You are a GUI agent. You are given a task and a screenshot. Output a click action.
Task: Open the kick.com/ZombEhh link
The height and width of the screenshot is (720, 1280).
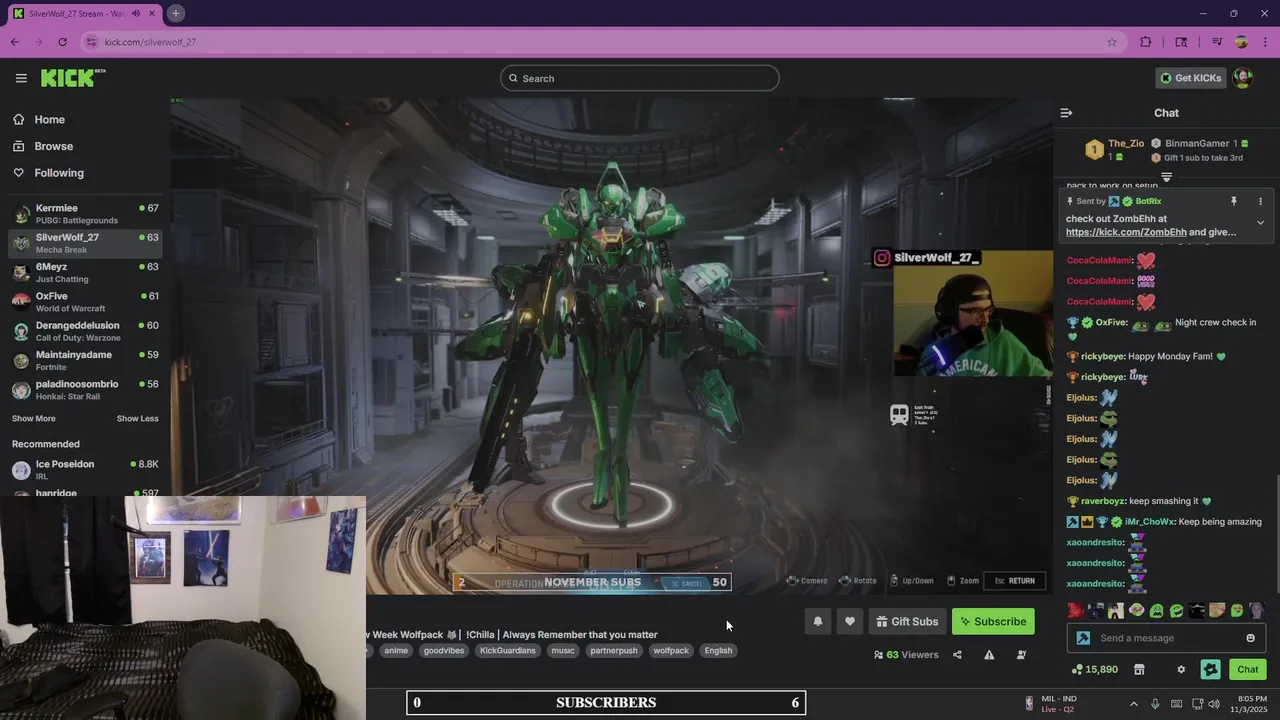(x=1125, y=232)
